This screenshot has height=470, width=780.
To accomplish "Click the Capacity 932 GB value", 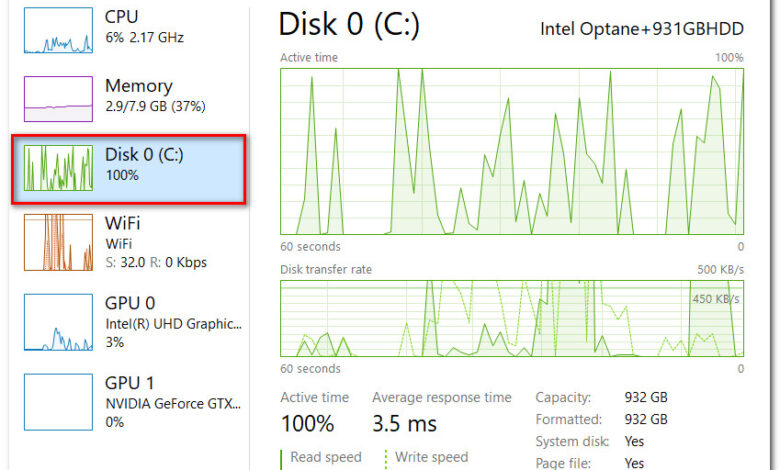I will coord(644,397).
